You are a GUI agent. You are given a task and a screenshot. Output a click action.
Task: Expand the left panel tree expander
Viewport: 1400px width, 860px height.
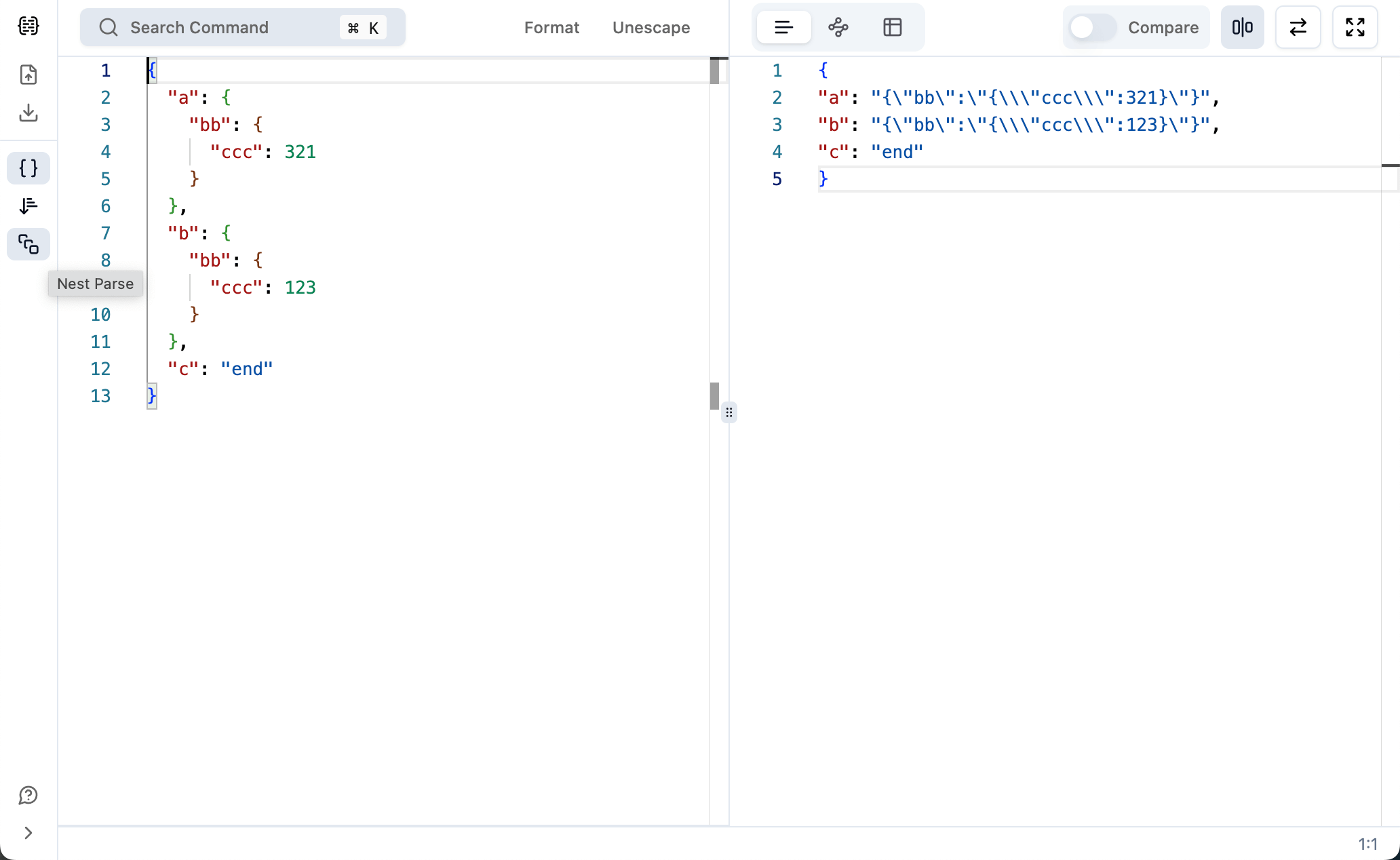(x=28, y=832)
